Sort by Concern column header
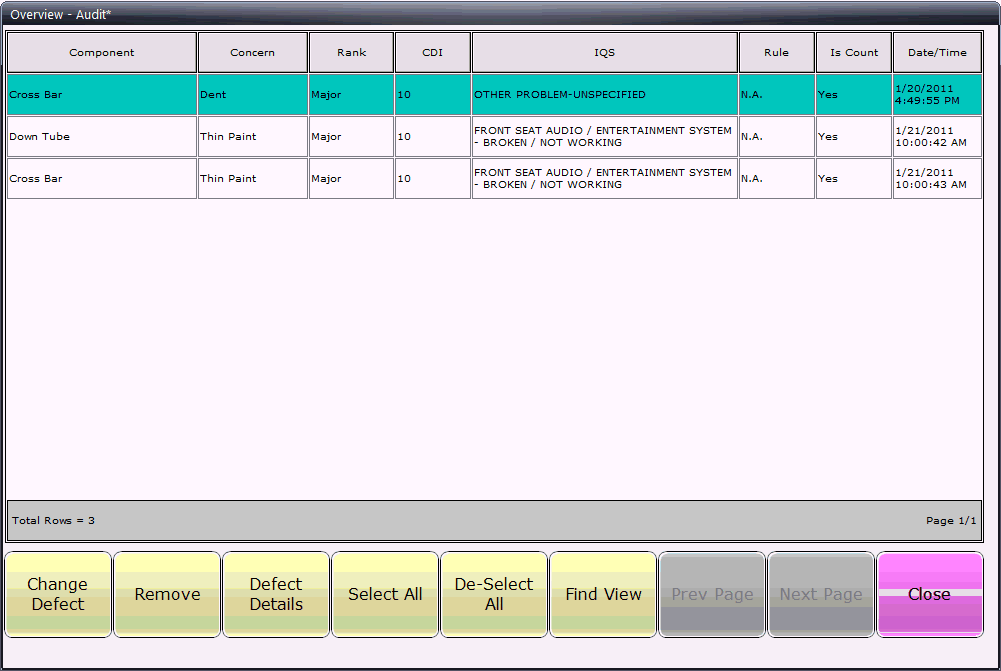The image size is (1001, 671). click(253, 52)
